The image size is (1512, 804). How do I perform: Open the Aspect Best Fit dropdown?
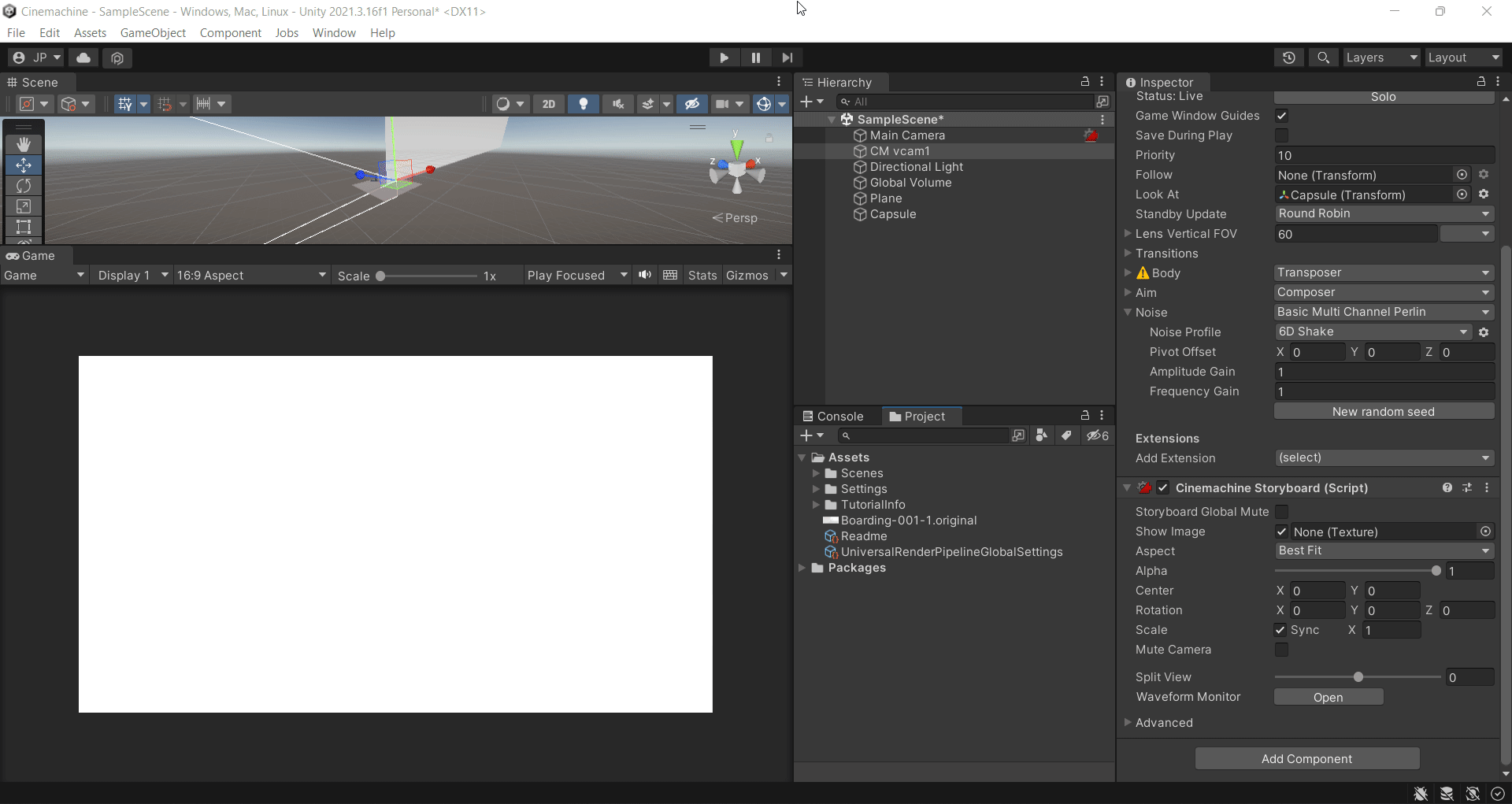coord(1384,550)
